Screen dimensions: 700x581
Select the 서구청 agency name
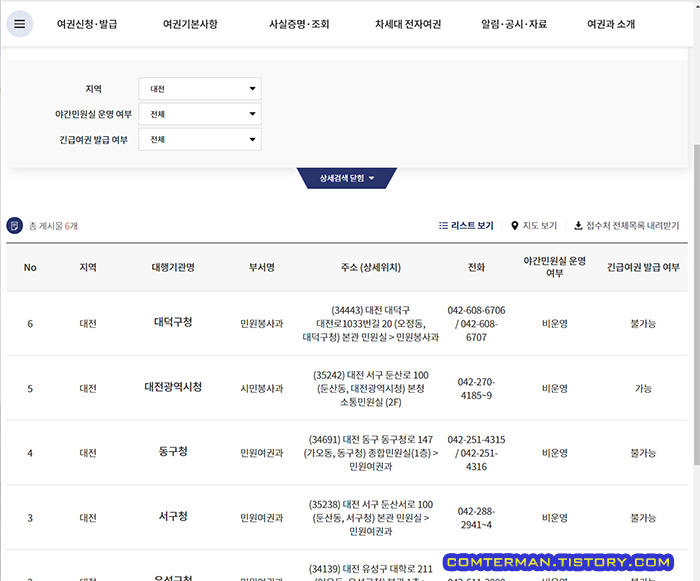(173, 516)
